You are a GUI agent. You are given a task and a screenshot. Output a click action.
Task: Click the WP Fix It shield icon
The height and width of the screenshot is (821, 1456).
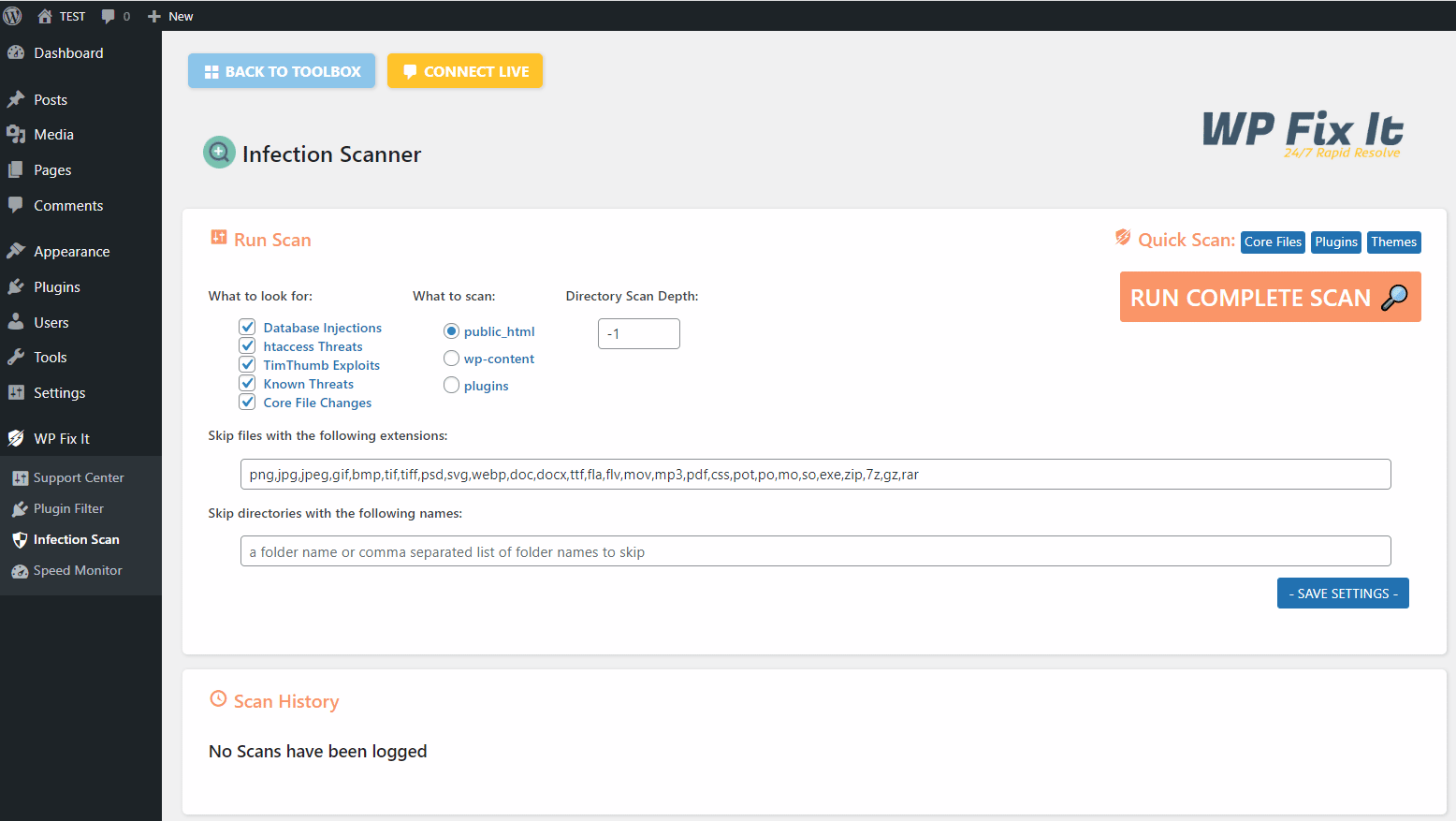click(16, 438)
